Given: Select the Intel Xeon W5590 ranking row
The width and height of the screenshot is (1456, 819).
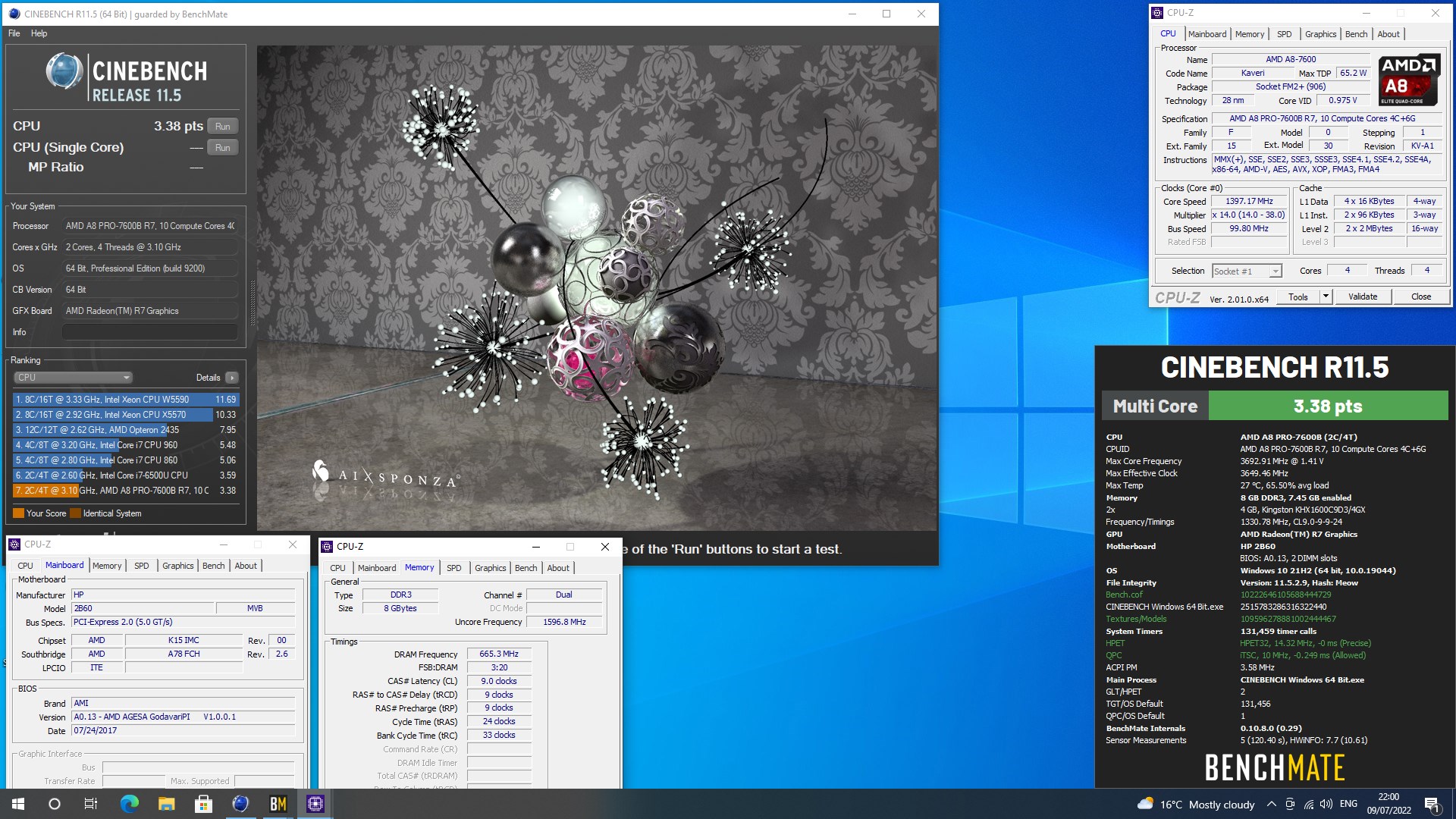Looking at the screenshot, I should [x=126, y=400].
